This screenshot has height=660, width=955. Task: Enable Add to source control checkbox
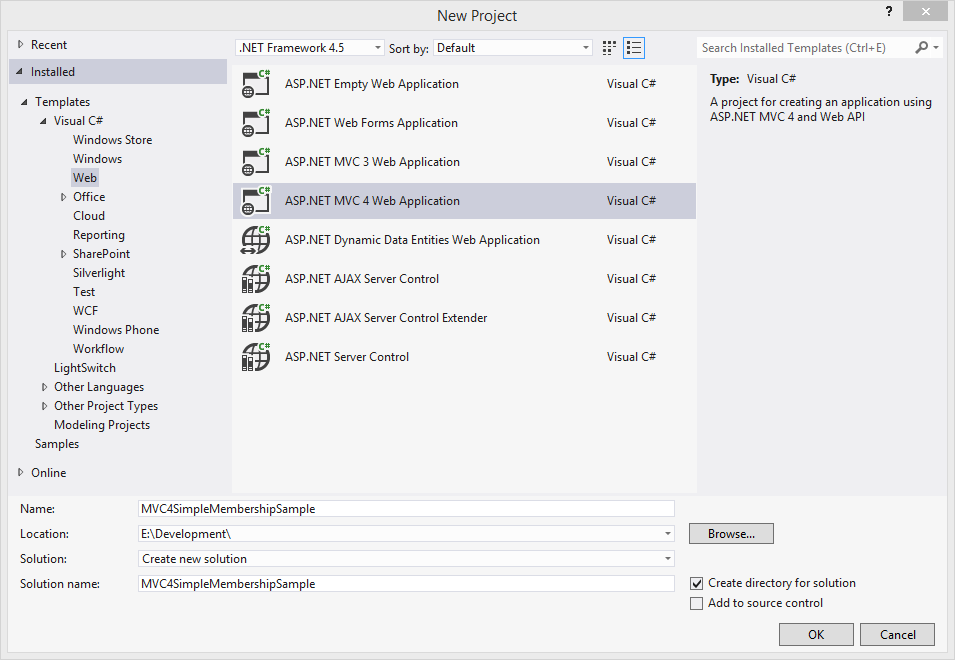[x=697, y=603]
